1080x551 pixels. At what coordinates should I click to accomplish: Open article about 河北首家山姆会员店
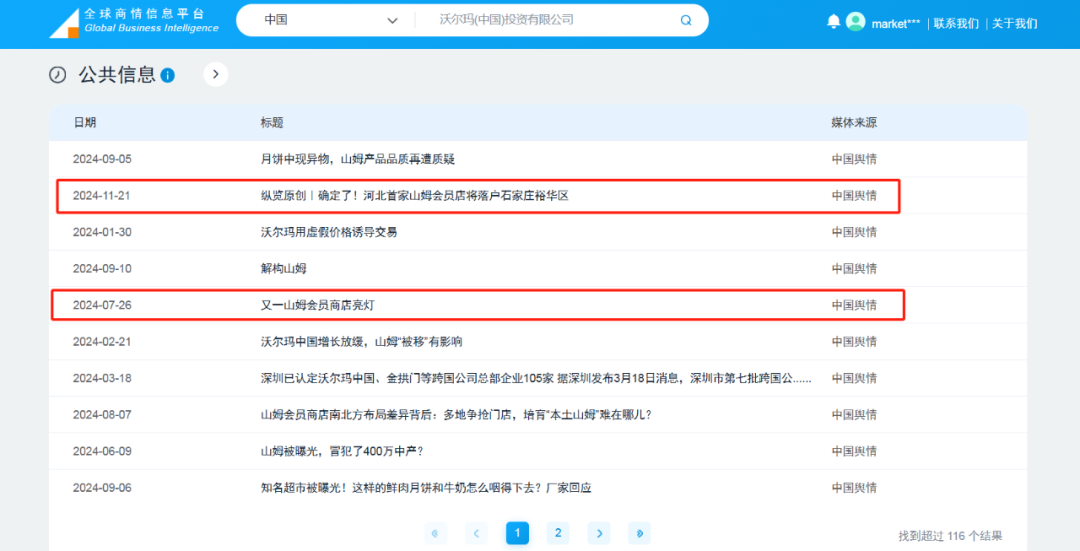(415, 196)
